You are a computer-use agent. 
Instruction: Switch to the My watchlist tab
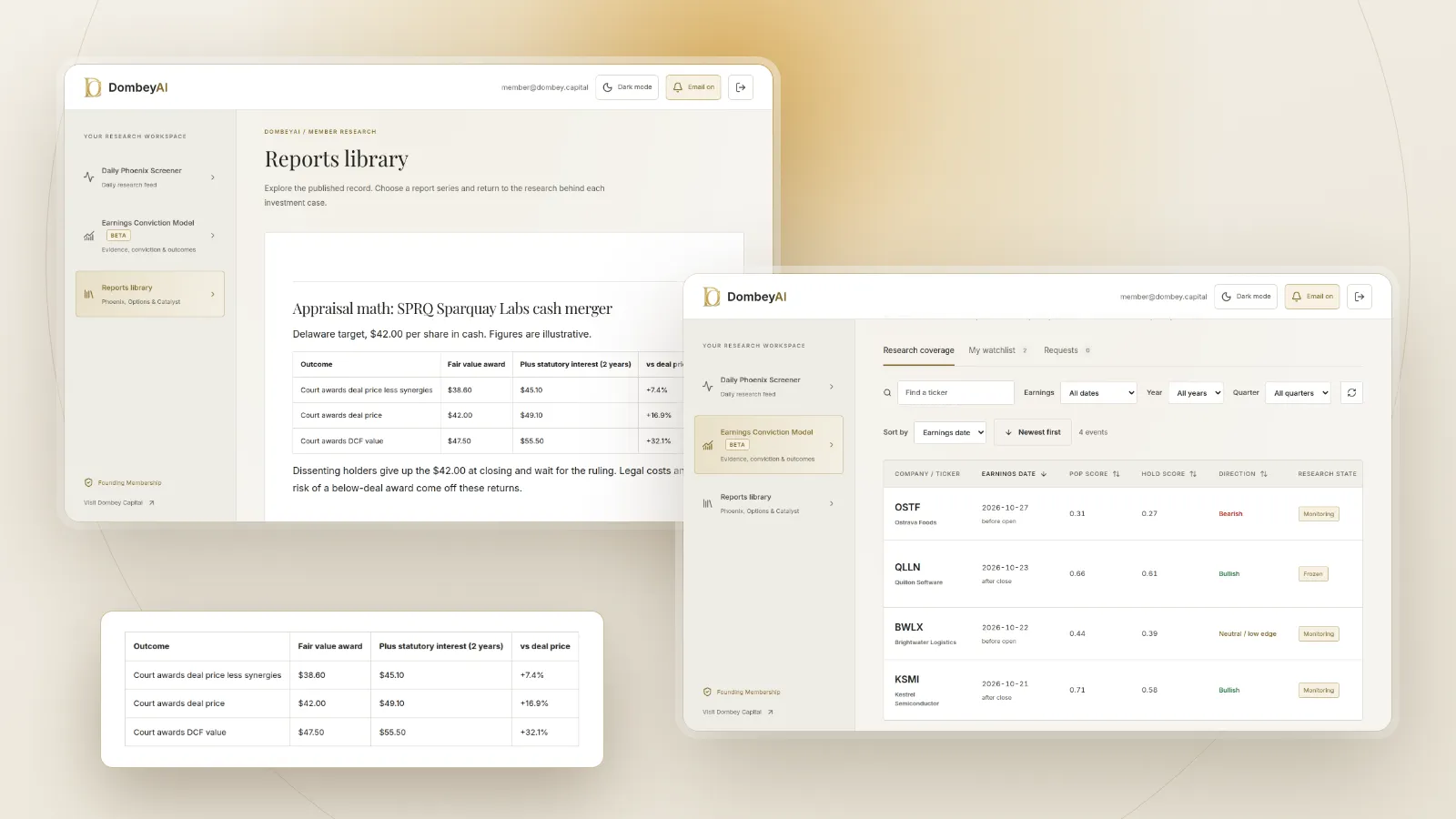[x=997, y=350]
